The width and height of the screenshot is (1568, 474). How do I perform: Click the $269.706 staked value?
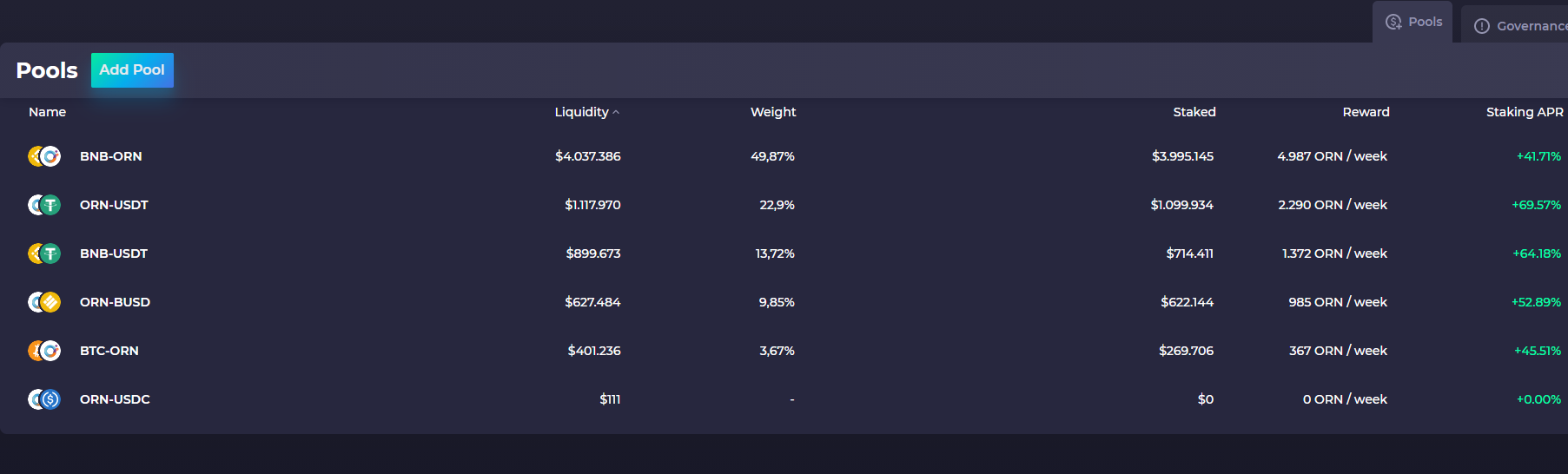(x=1187, y=351)
